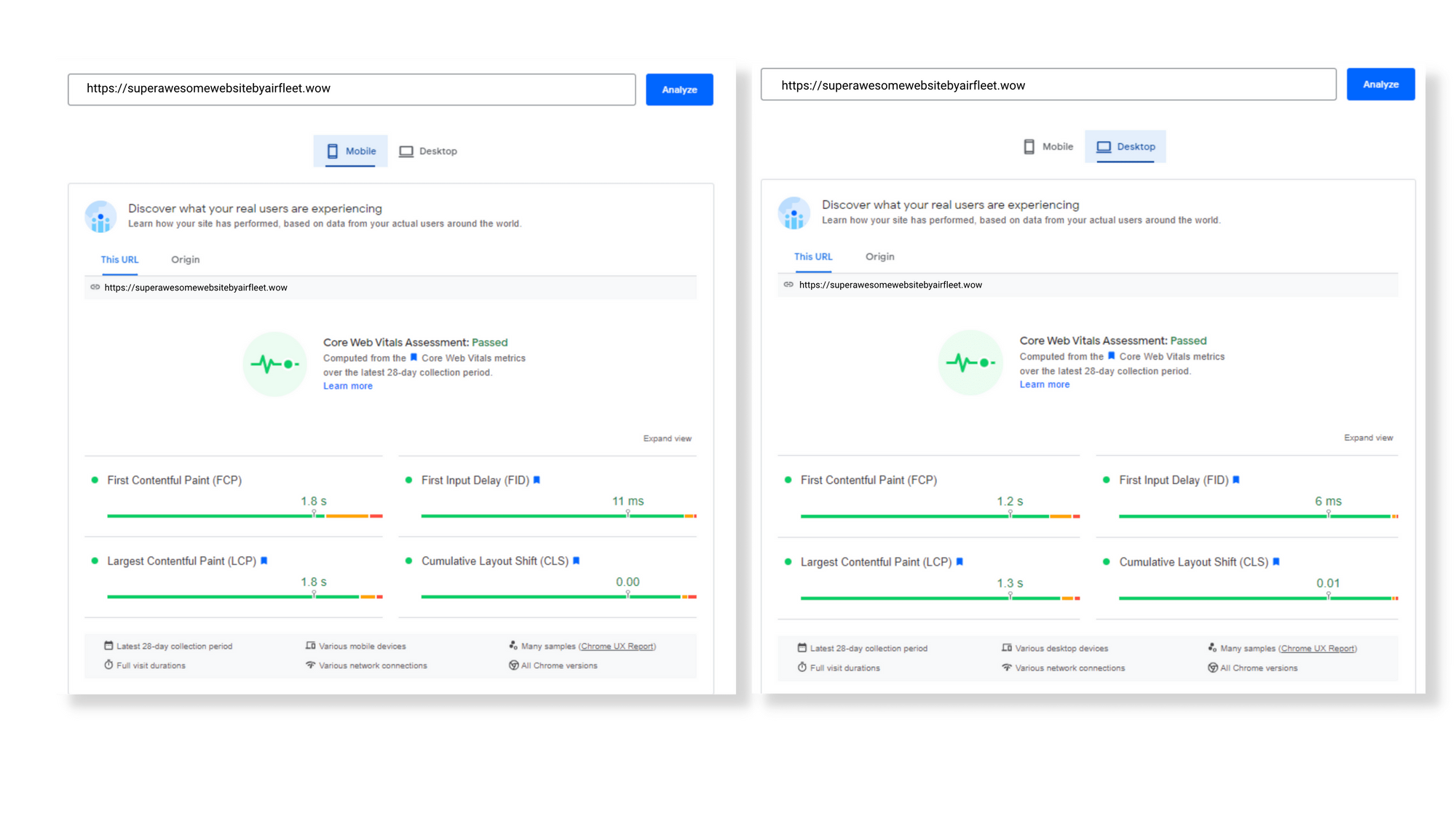Select the Origin tab in the mobile report

[185, 260]
